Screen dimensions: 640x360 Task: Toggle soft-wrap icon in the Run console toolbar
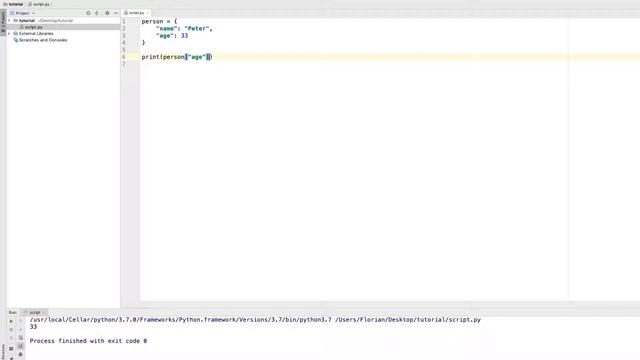point(21,338)
